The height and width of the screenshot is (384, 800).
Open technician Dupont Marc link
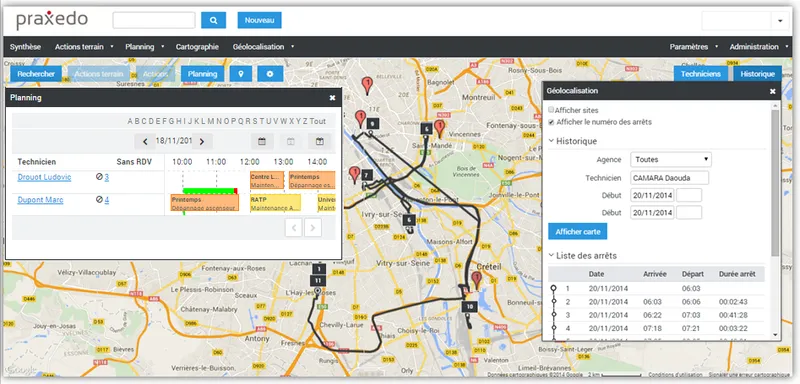pos(40,200)
